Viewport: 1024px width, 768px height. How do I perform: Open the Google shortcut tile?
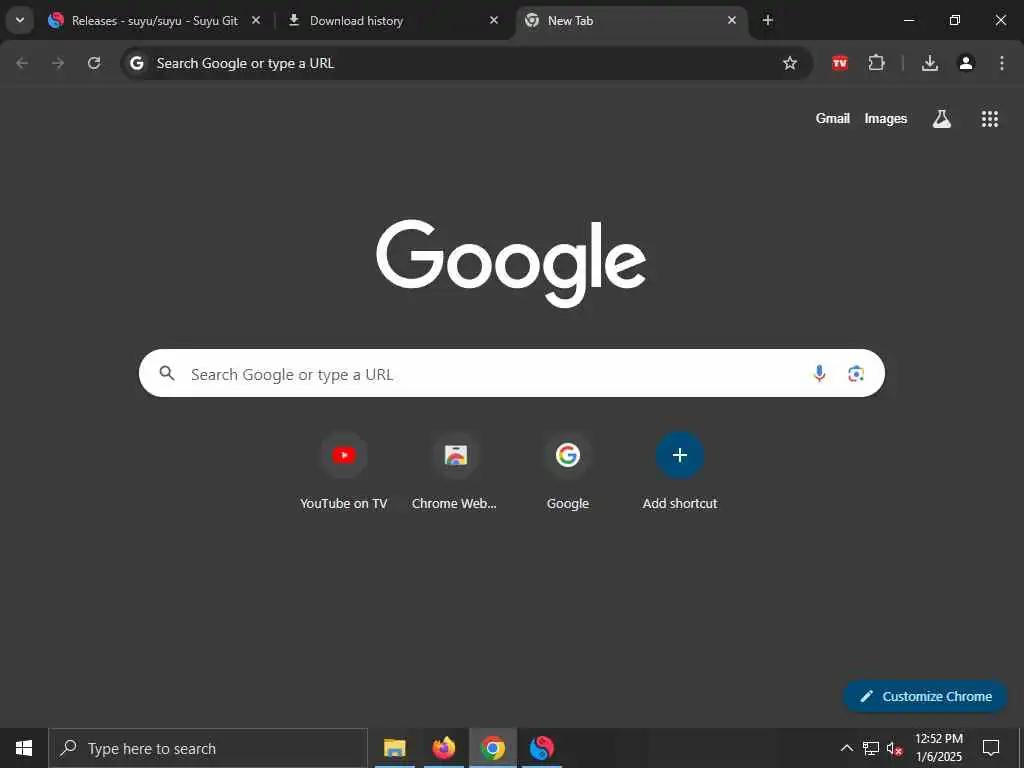pos(568,472)
